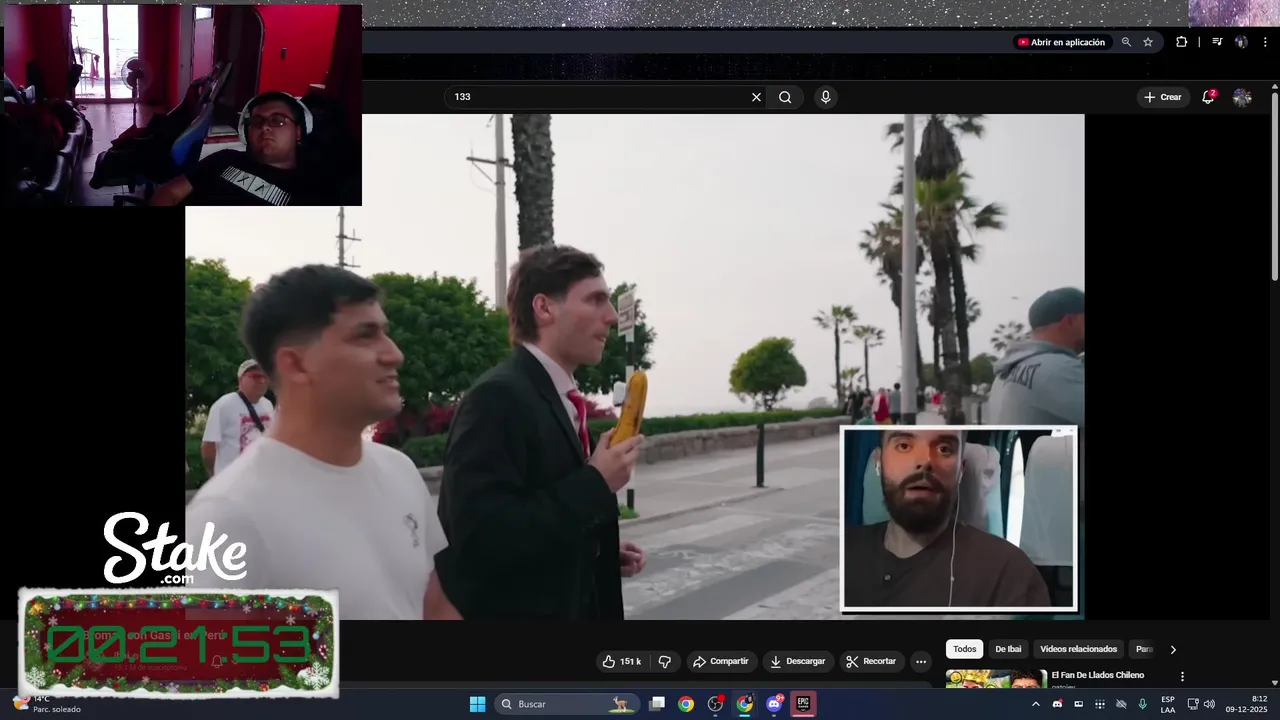
Task: Click the main video player area
Action: point(634,366)
